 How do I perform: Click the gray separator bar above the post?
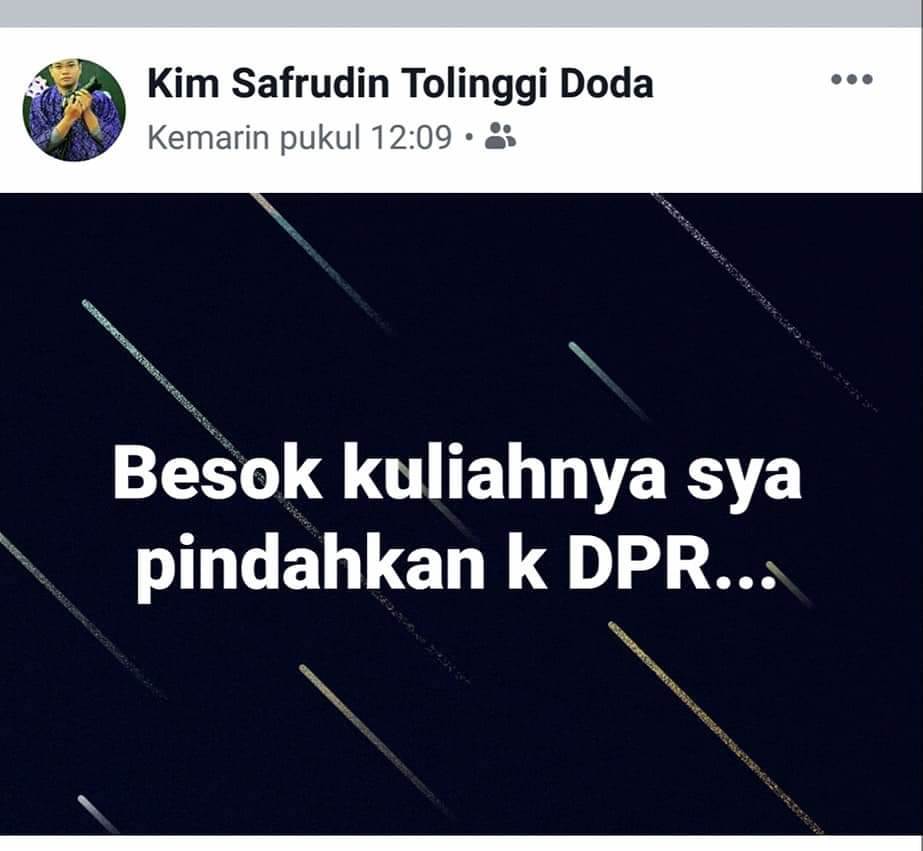(462, 14)
